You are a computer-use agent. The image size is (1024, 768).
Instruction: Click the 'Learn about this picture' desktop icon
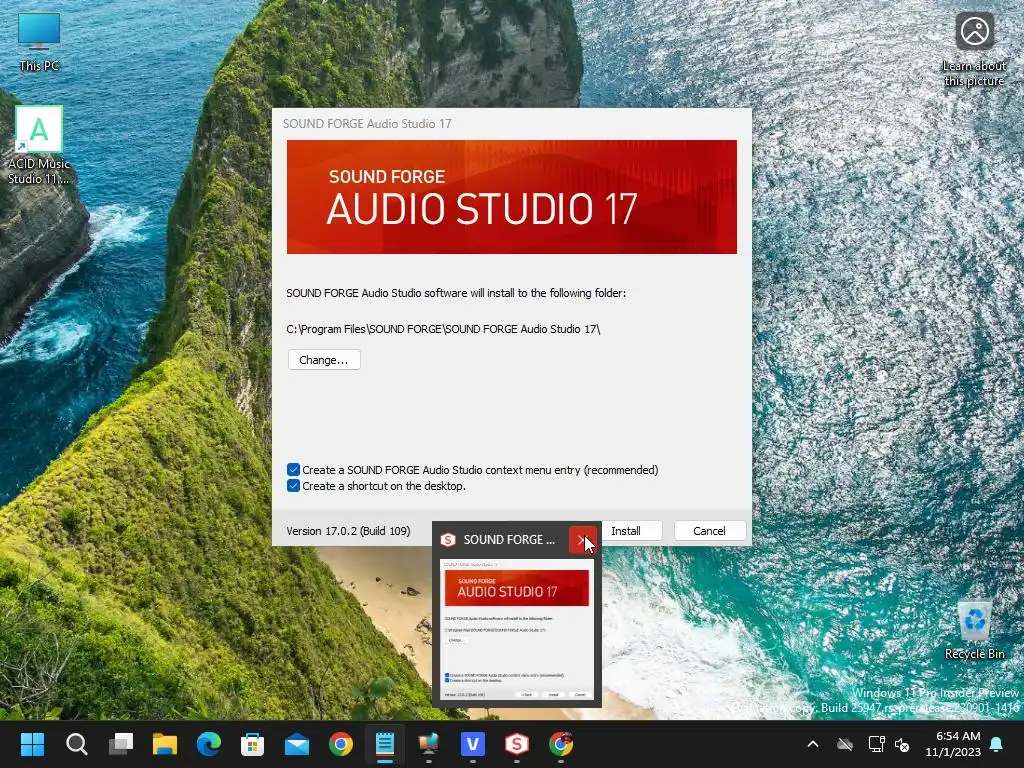(x=974, y=50)
